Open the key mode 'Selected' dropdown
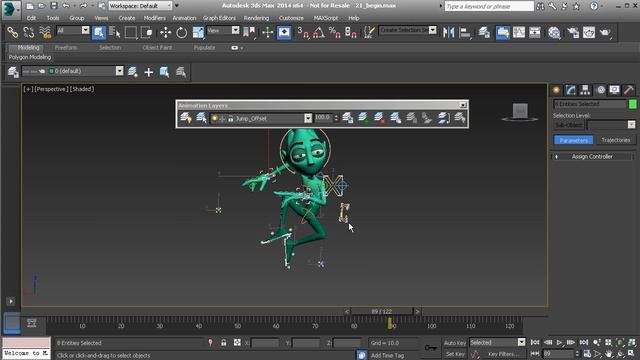The image size is (640, 360). click(x=521, y=342)
